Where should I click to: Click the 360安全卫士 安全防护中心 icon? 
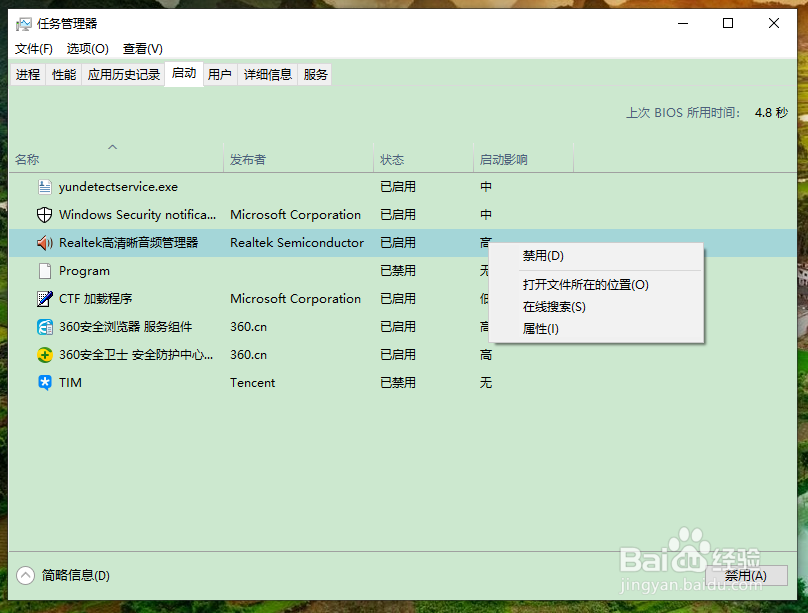[x=44, y=354]
